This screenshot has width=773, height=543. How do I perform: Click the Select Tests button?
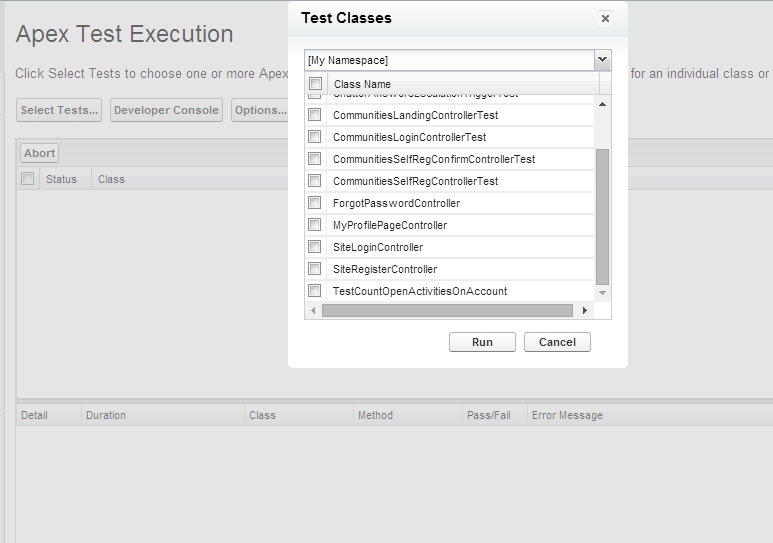pos(59,110)
